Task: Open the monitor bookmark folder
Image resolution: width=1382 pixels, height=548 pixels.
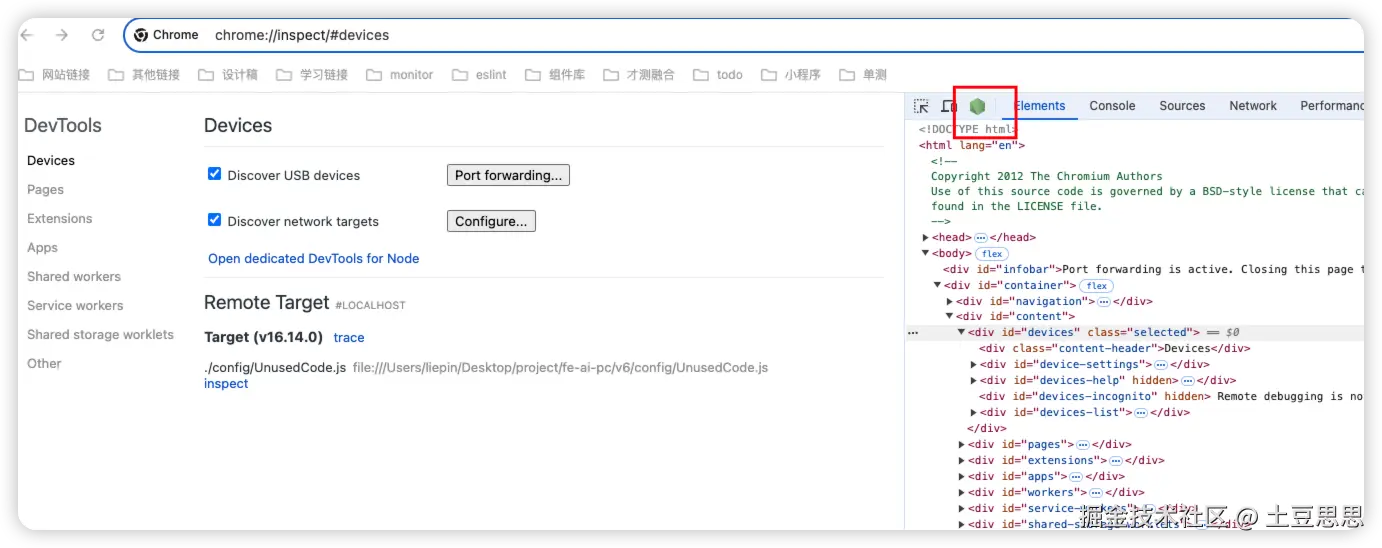Action: pos(400,75)
